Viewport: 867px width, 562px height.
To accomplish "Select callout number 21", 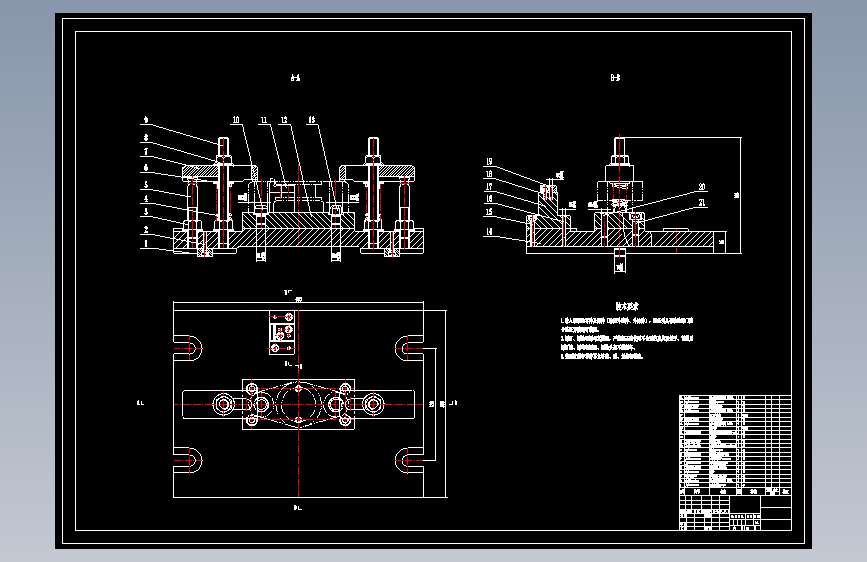I will [702, 203].
